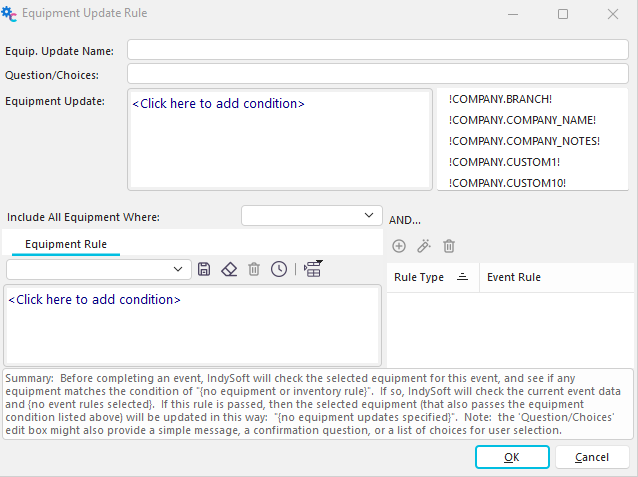Click the save rule floppy disk icon

click(x=204, y=269)
